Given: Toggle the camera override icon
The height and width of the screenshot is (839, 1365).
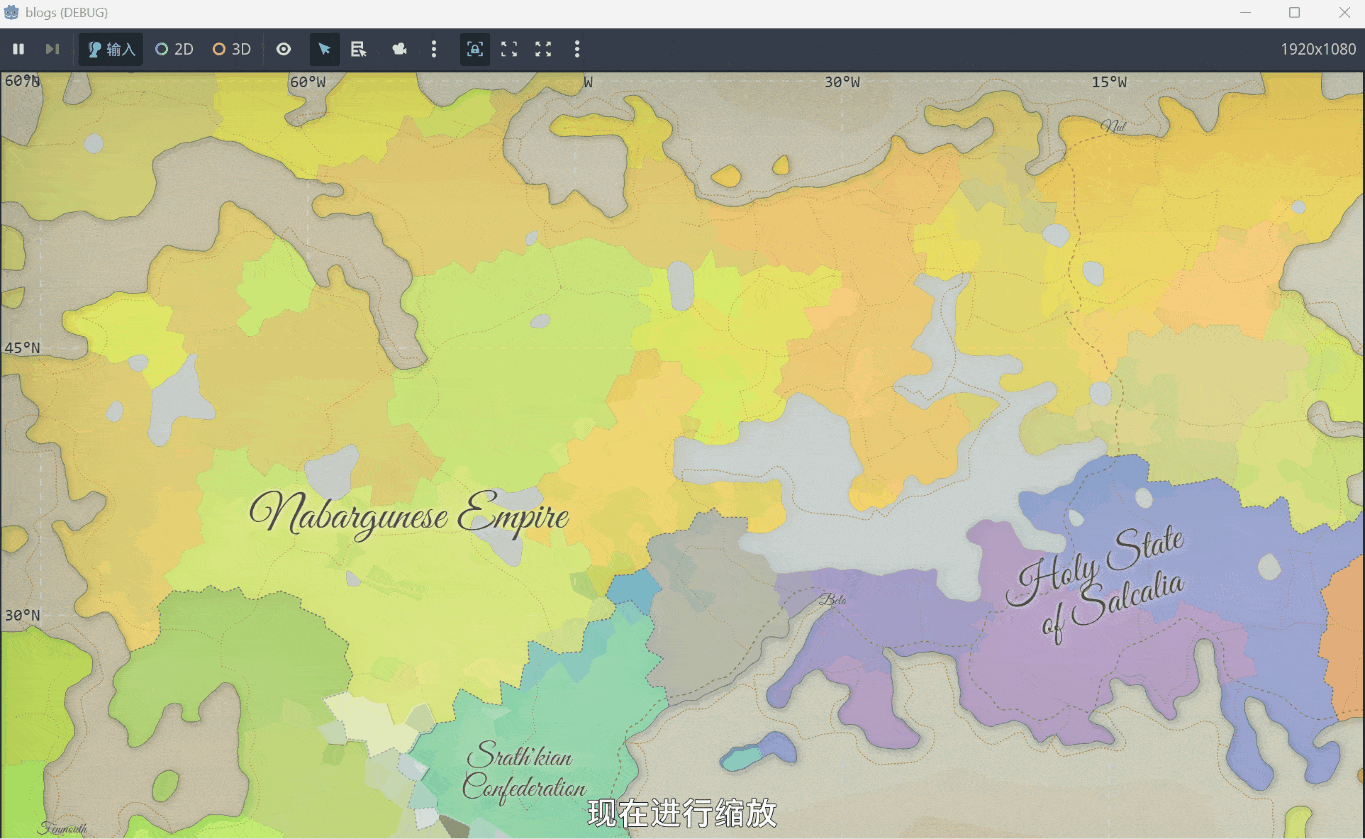Looking at the screenshot, I should (x=400, y=49).
